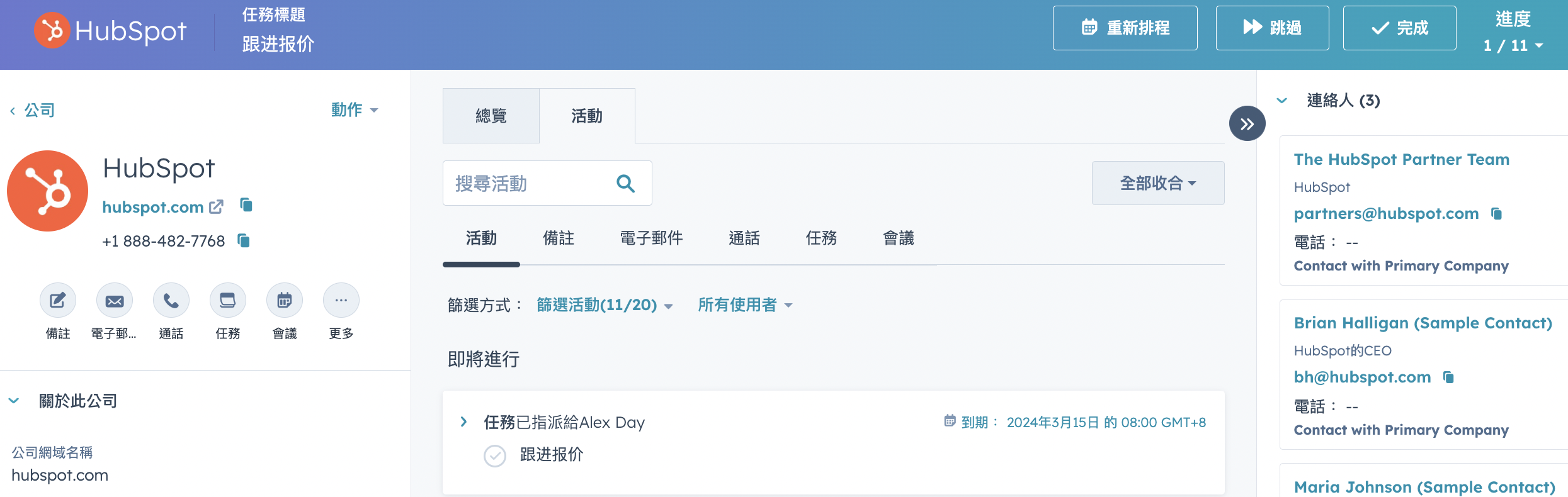Collapse right sidebar with double-arrow button
Screen dimensions: 1568x497
coord(1247,124)
